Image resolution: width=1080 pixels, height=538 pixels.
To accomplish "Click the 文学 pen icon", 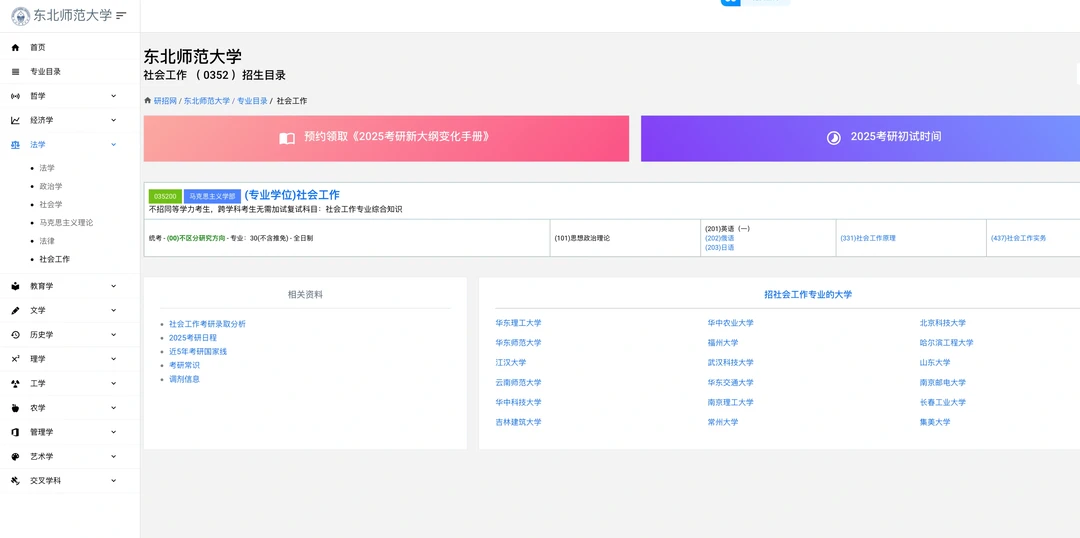I will [x=15, y=311].
